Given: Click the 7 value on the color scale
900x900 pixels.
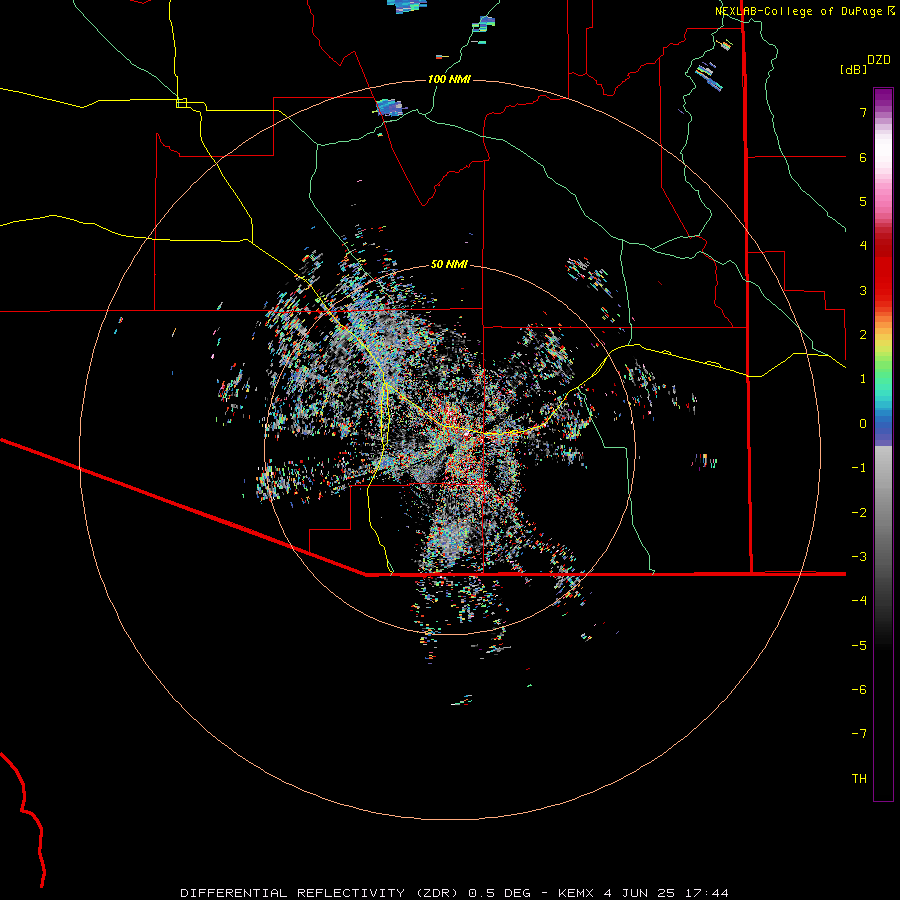Looking at the screenshot, I should click(x=863, y=112).
